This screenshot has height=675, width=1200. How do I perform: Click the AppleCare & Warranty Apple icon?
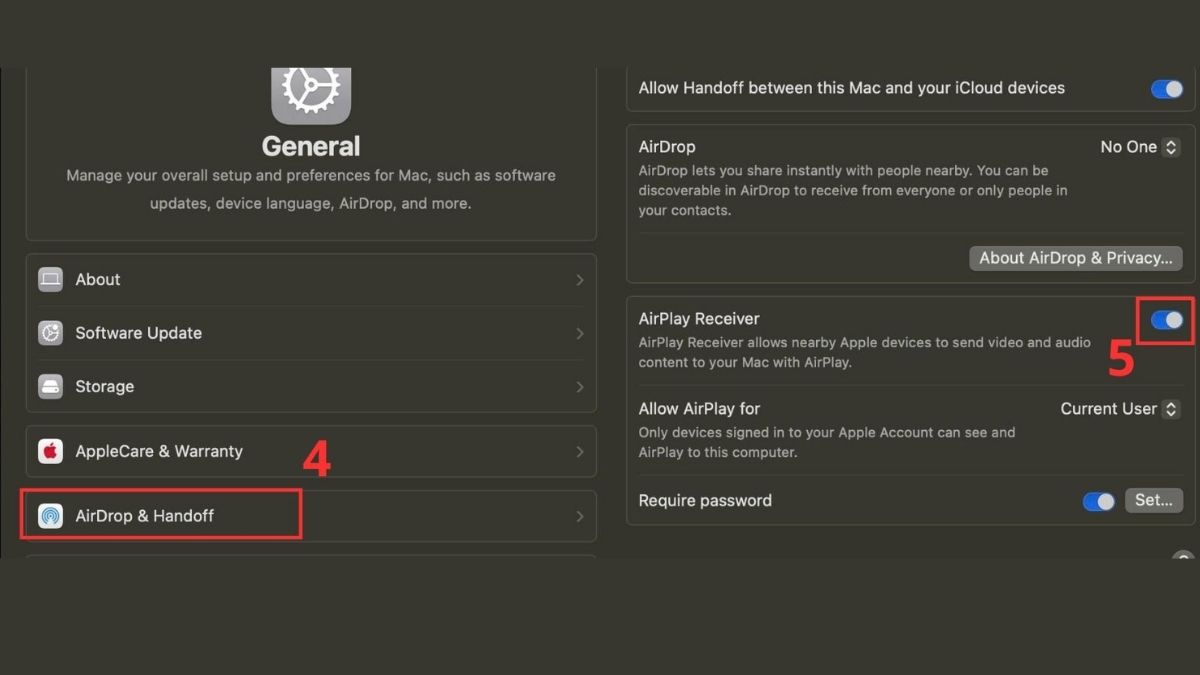[50, 451]
